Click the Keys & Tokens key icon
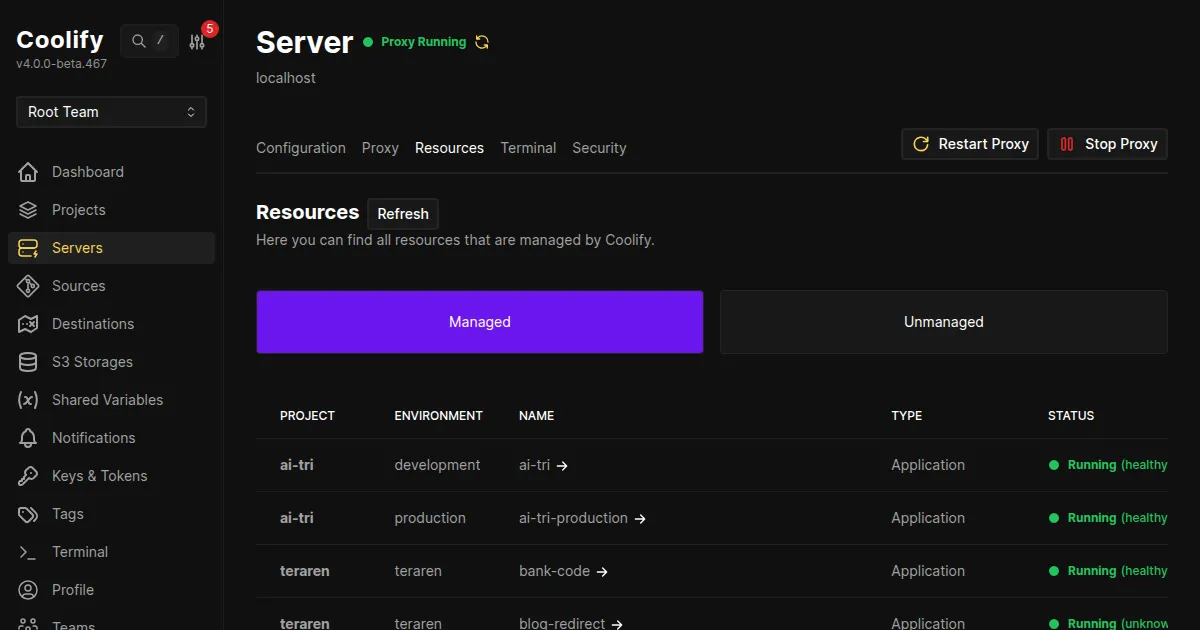 pos(29,476)
